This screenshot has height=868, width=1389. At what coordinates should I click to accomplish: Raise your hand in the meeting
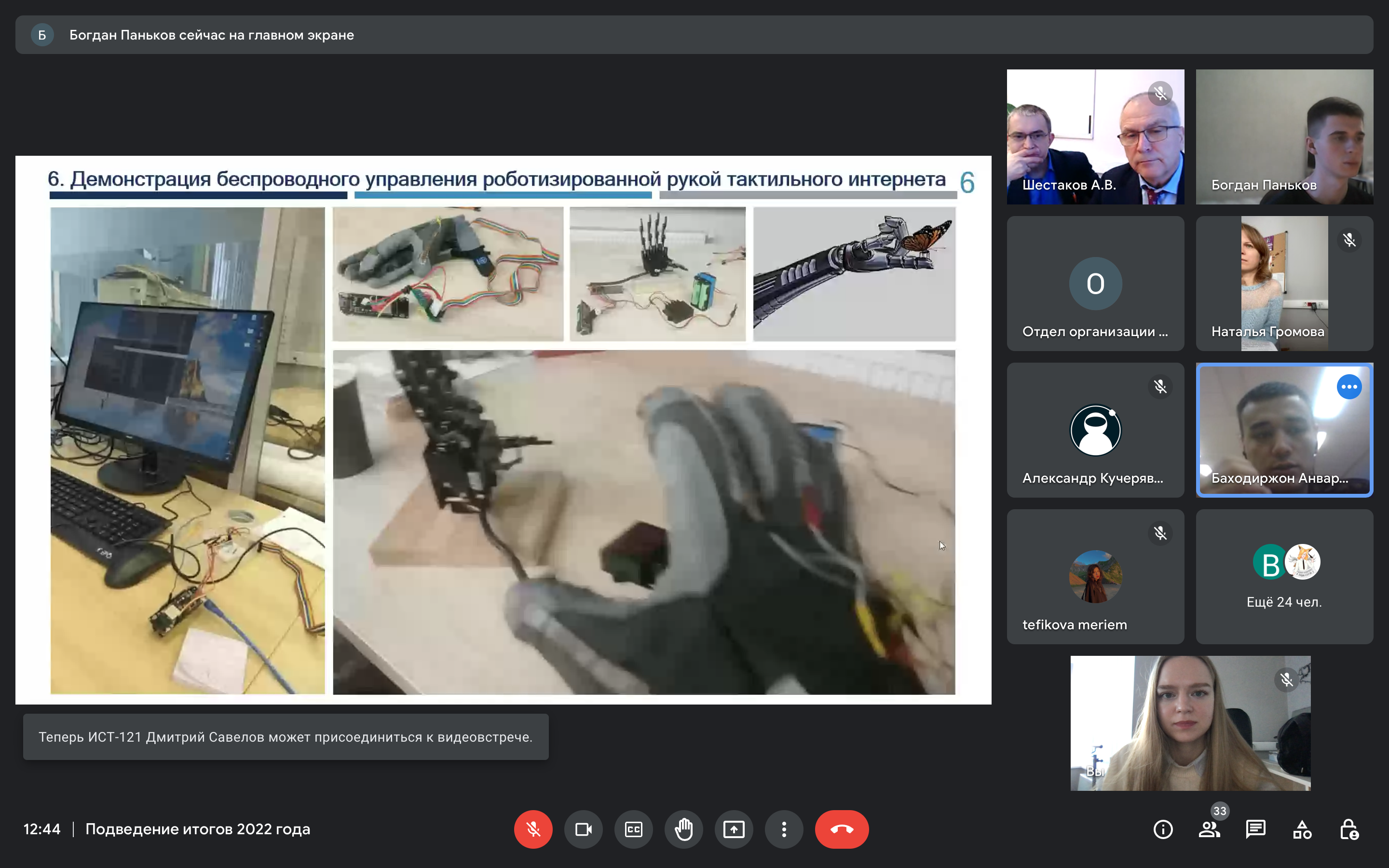683,829
